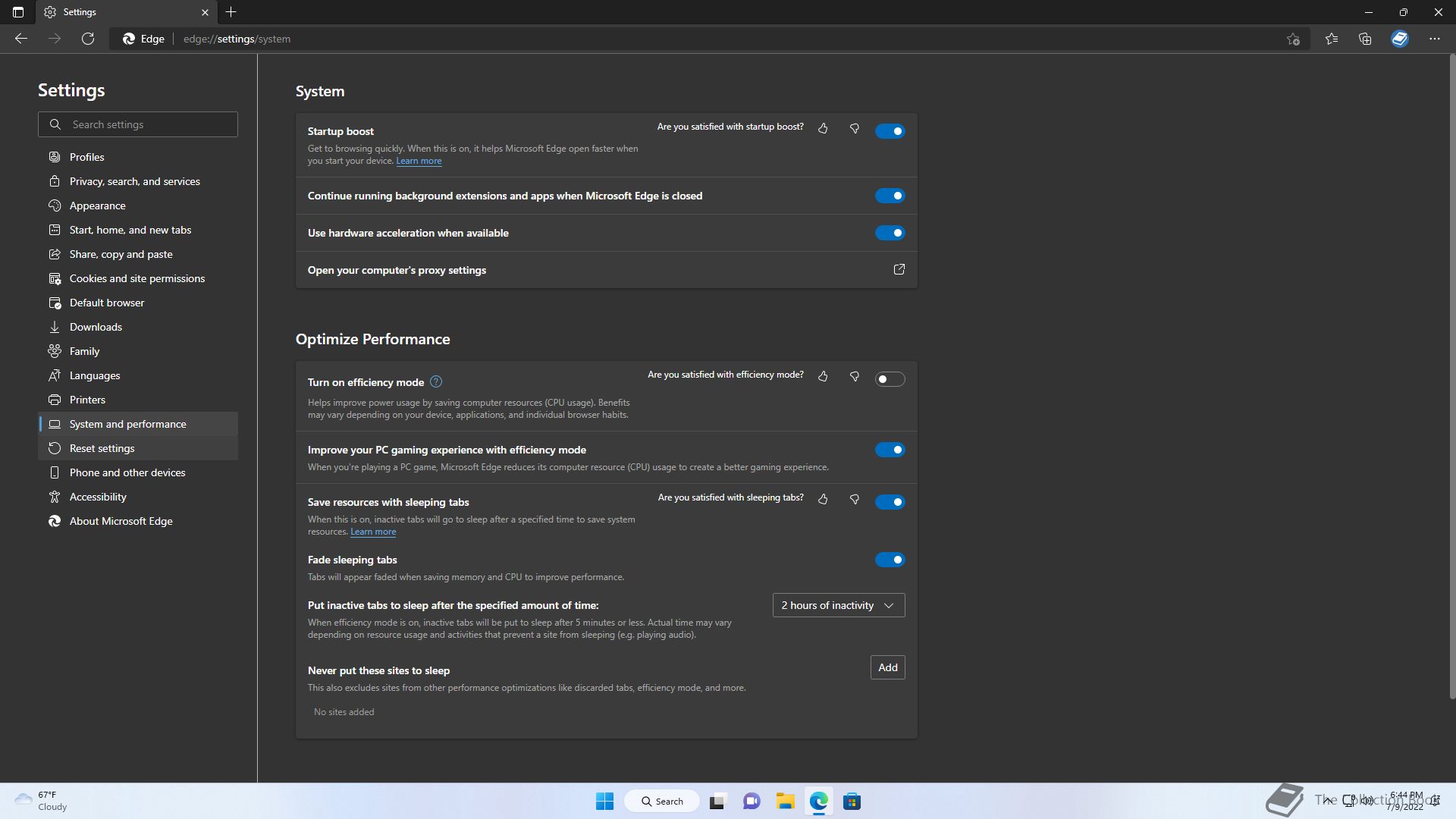Navigate to Downloads settings
The image size is (1456, 819).
click(x=138, y=327)
